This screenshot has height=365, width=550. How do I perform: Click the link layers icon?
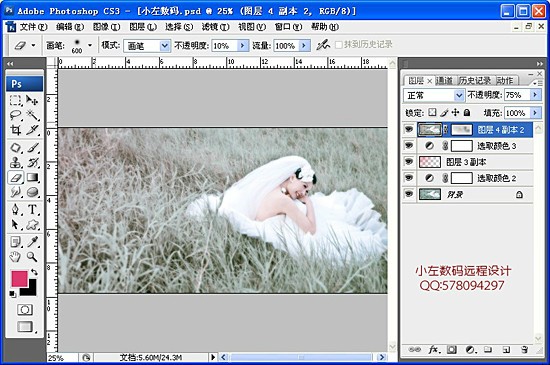click(414, 350)
